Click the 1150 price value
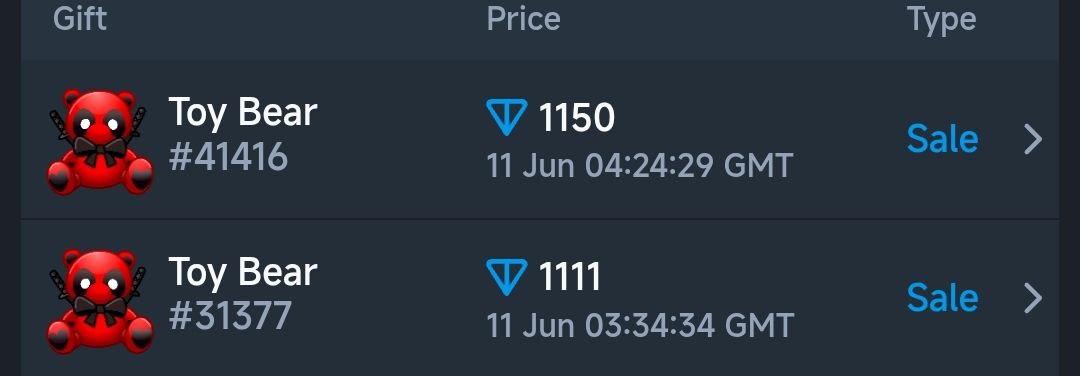 click(x=576, y=118)
